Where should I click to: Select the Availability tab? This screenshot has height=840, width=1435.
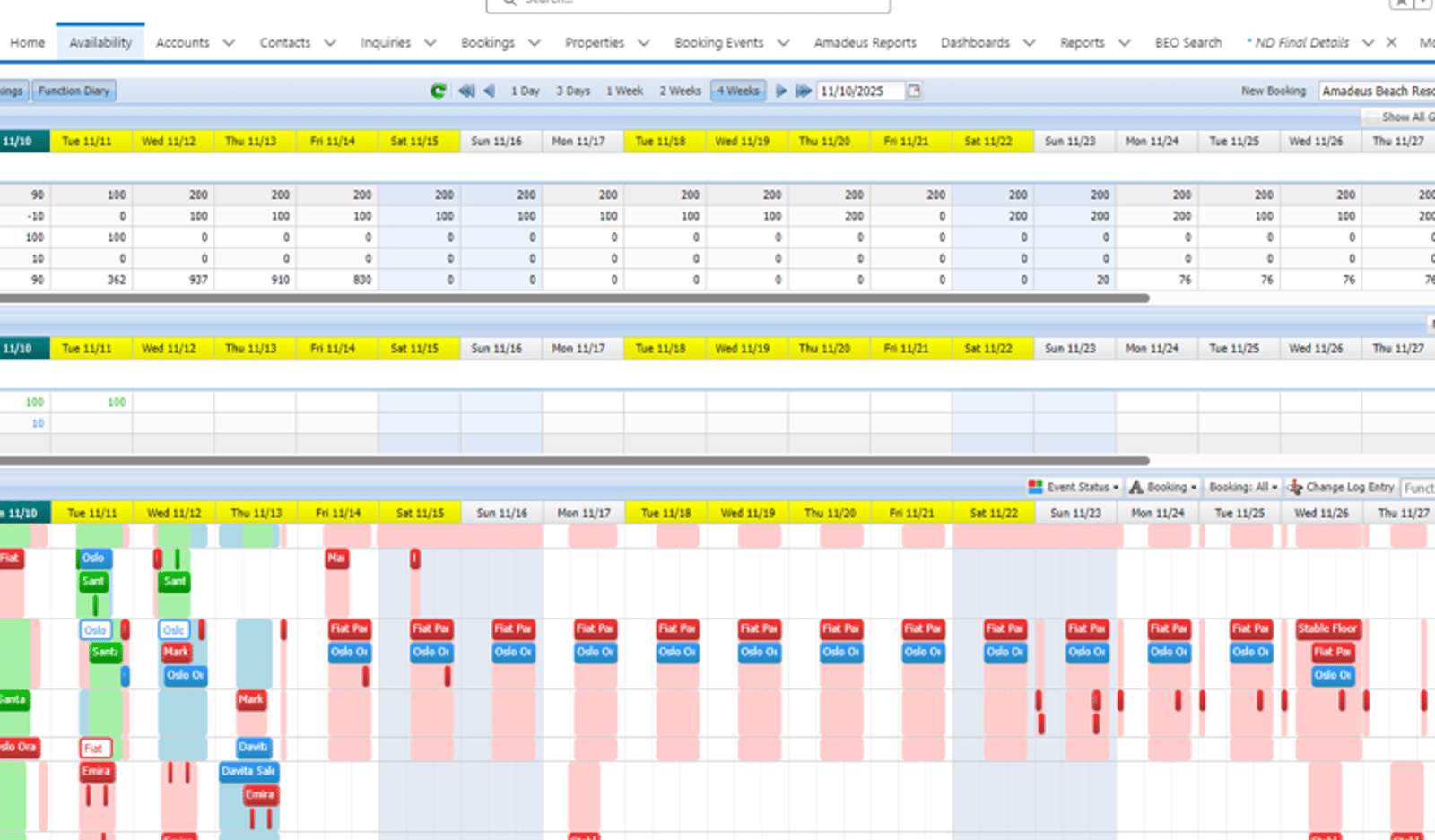click(x=100, y=42)
